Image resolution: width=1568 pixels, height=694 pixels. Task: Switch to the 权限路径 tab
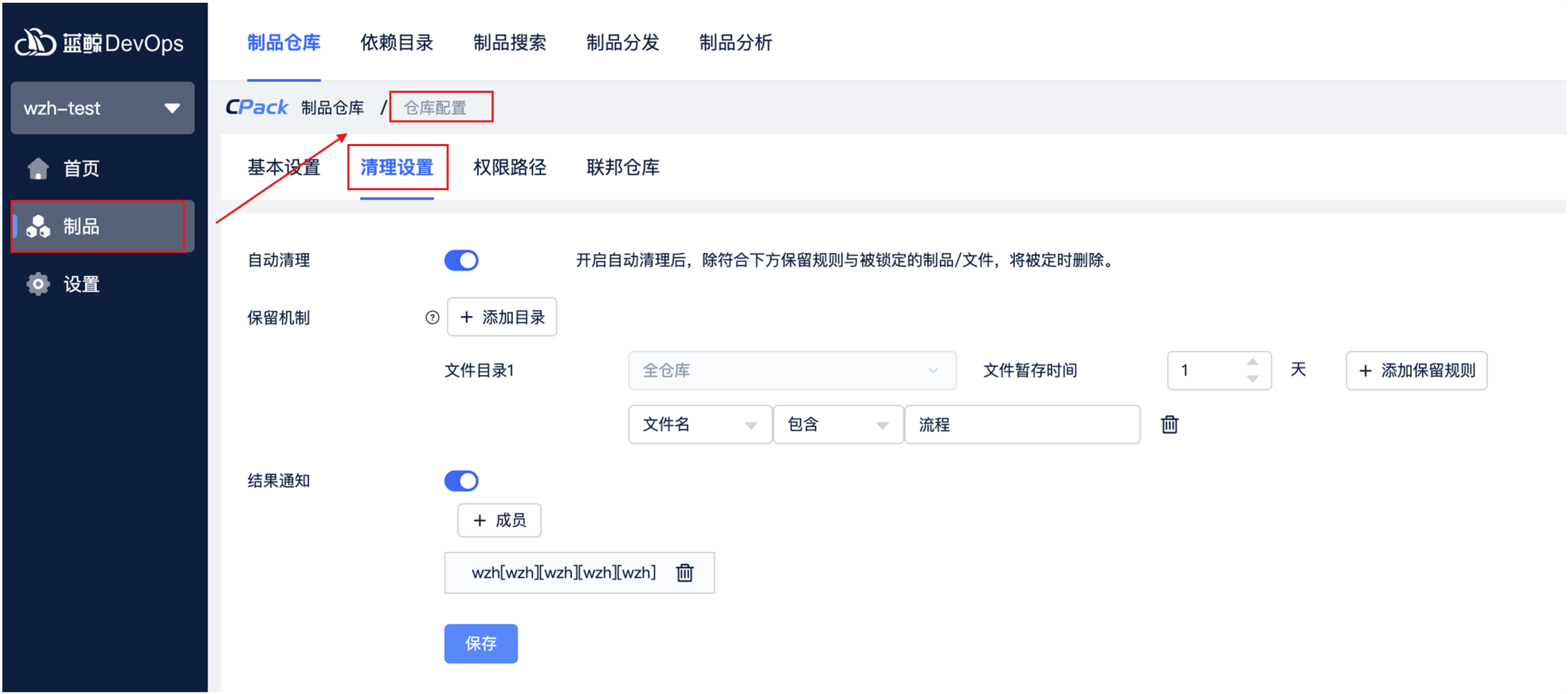[510, 167]
